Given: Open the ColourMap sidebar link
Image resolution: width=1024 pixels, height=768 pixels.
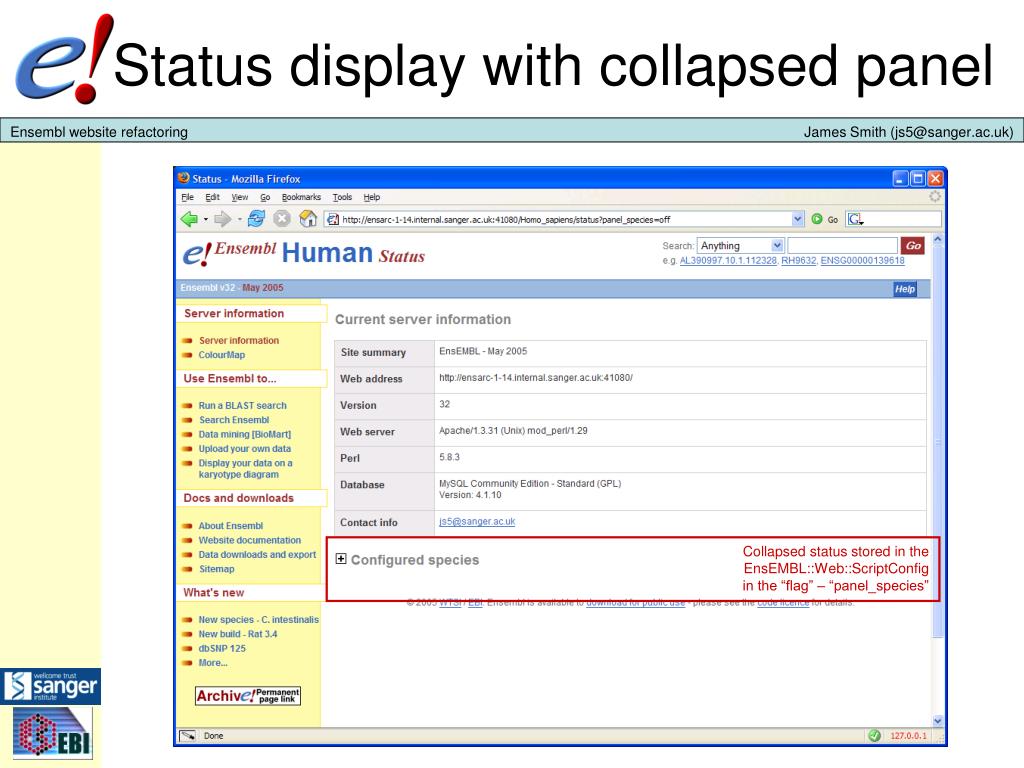Looking at the screenshot, I should point(222,355).
